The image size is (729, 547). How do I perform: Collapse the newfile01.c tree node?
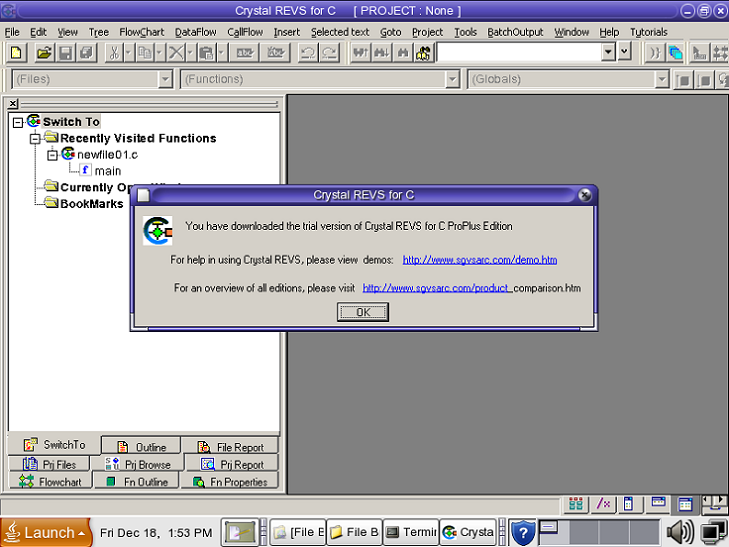point(53,155)
